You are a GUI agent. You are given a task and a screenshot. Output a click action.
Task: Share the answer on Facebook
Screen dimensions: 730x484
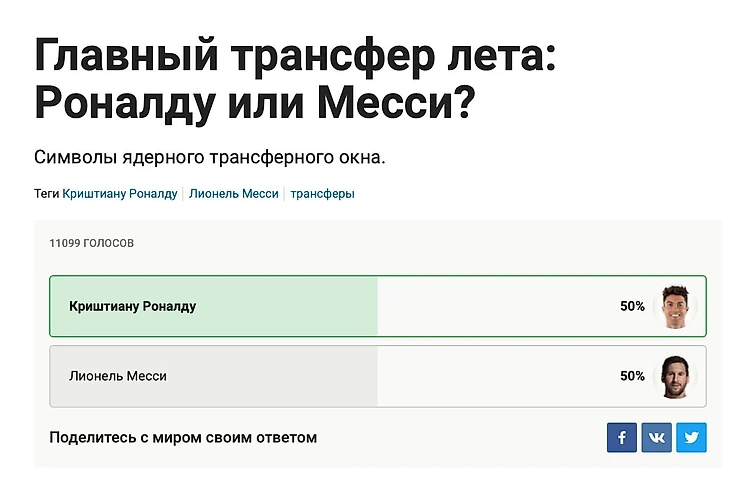(x=622, y=437)
